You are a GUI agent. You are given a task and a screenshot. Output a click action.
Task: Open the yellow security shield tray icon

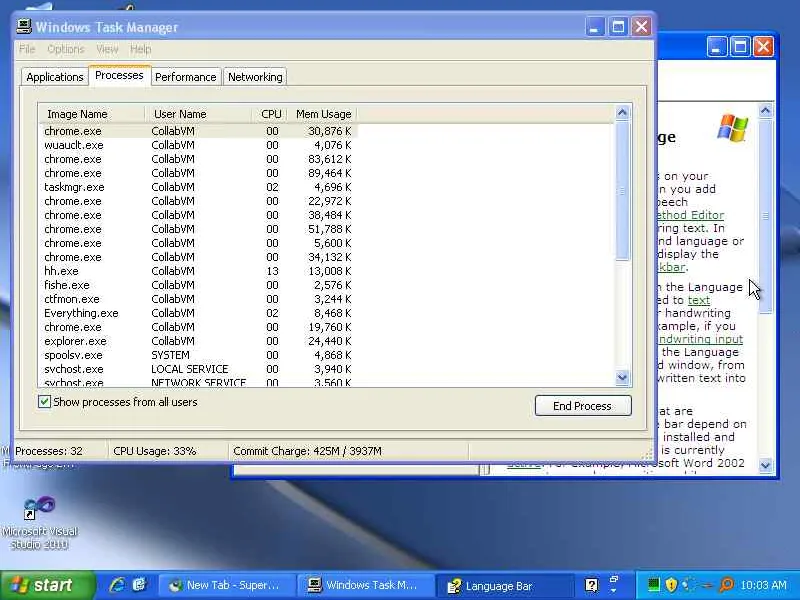(671, 585)
